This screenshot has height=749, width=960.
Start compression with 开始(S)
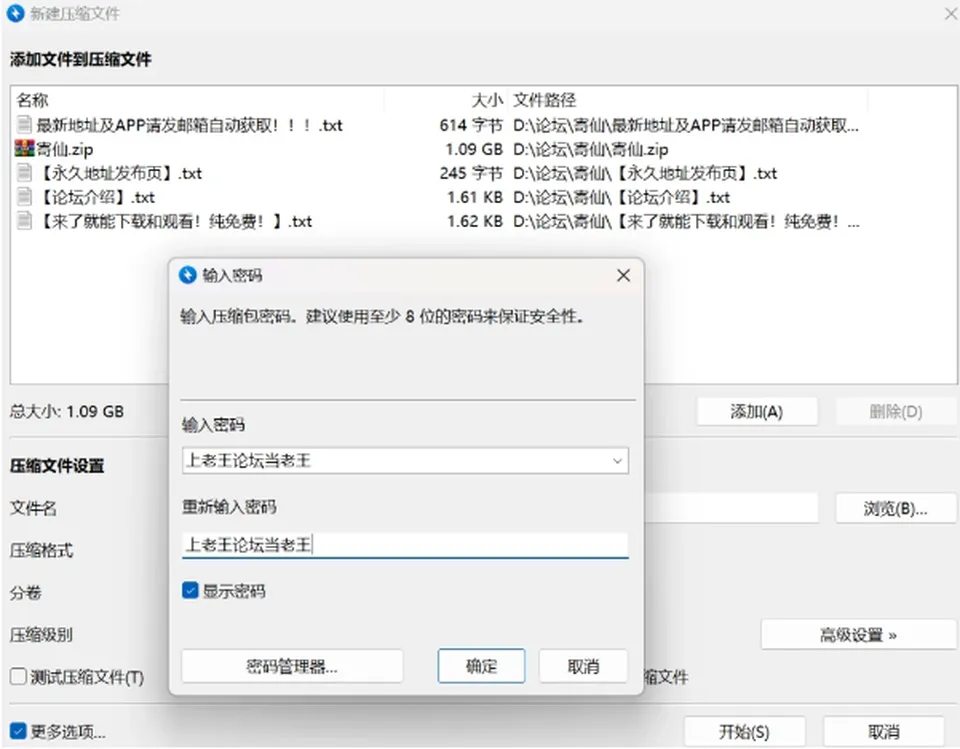[x=744, y=731]
